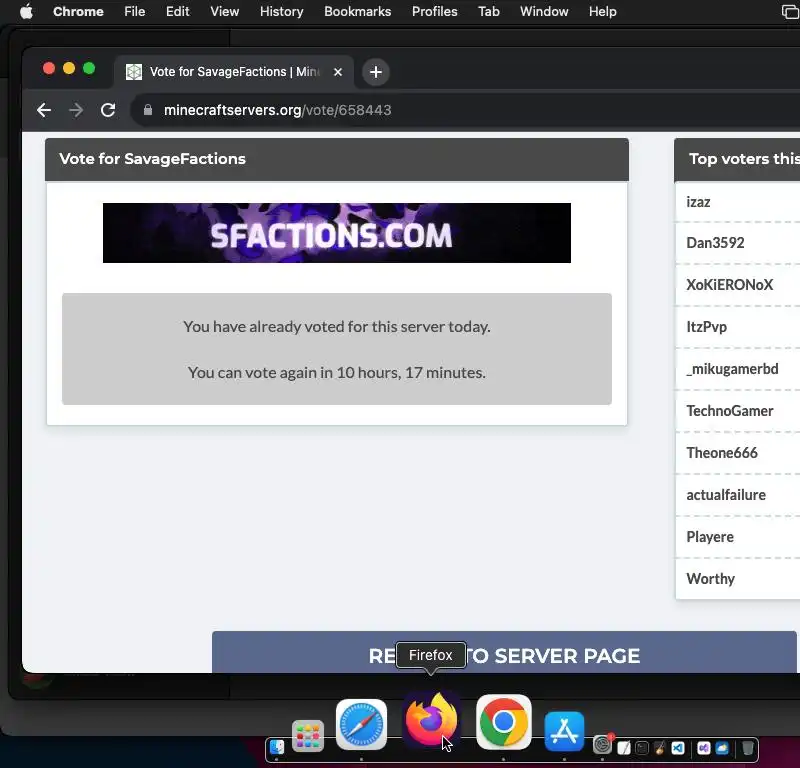Viewport: 800px width, 768px height.
Task: Reload the vote page
Action: (x=108, y=110)
